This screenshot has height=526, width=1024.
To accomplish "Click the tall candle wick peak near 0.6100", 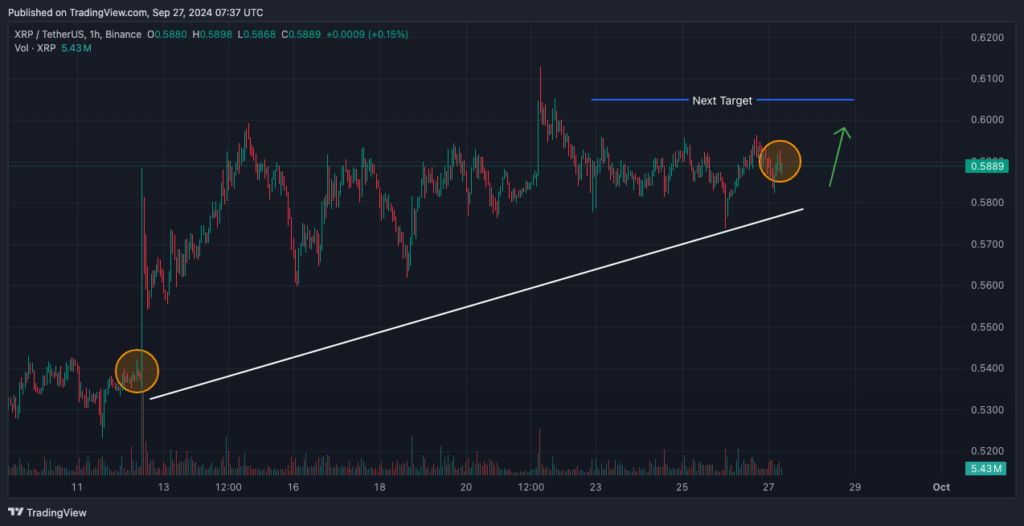I will coord(540,70).
